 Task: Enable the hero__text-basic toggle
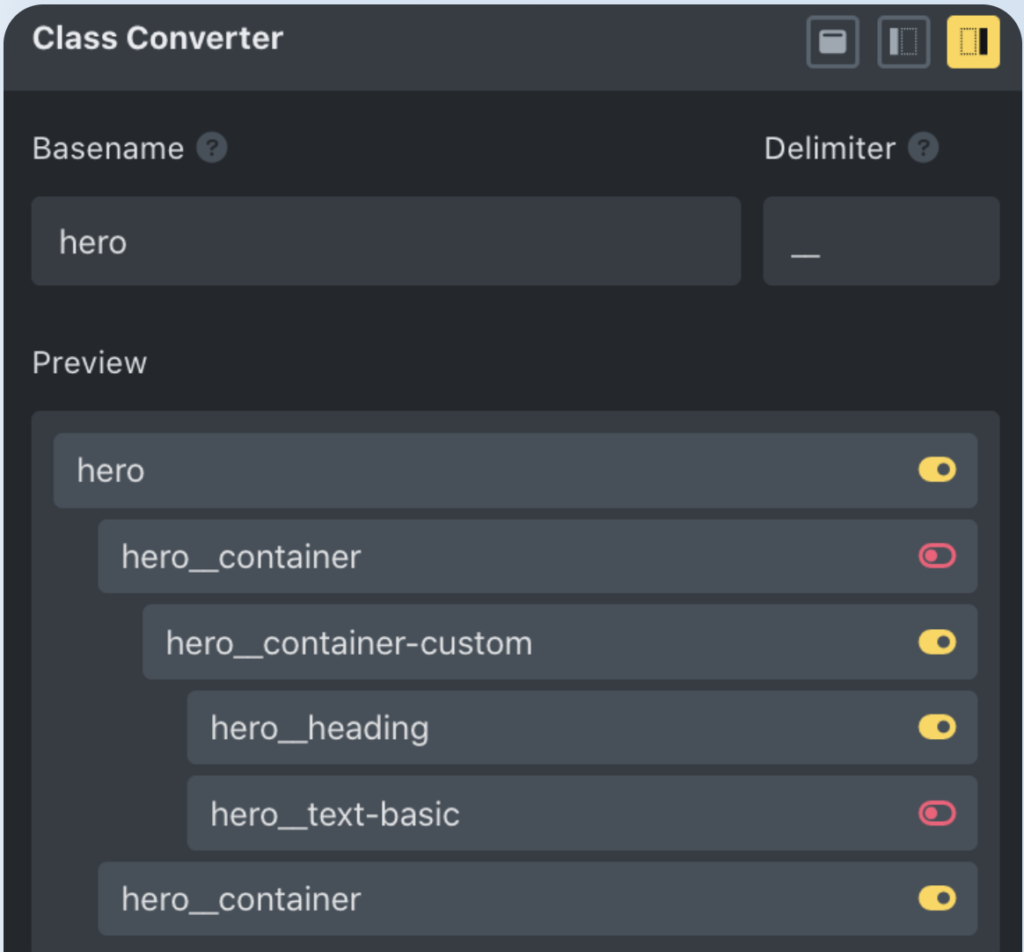pyautogui.click(x=937, y=813)
